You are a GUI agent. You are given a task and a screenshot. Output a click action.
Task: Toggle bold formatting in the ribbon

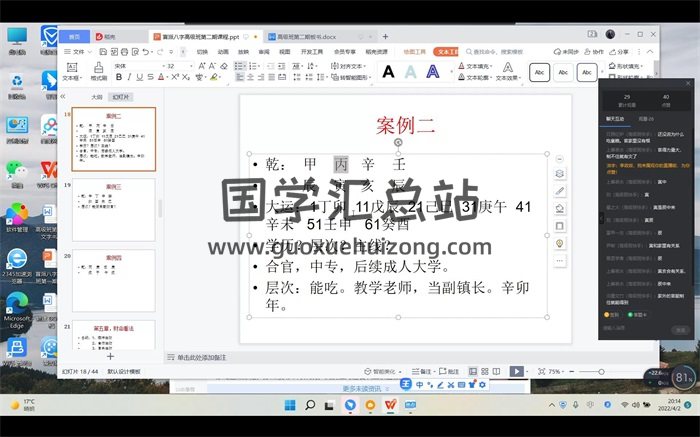117,77
